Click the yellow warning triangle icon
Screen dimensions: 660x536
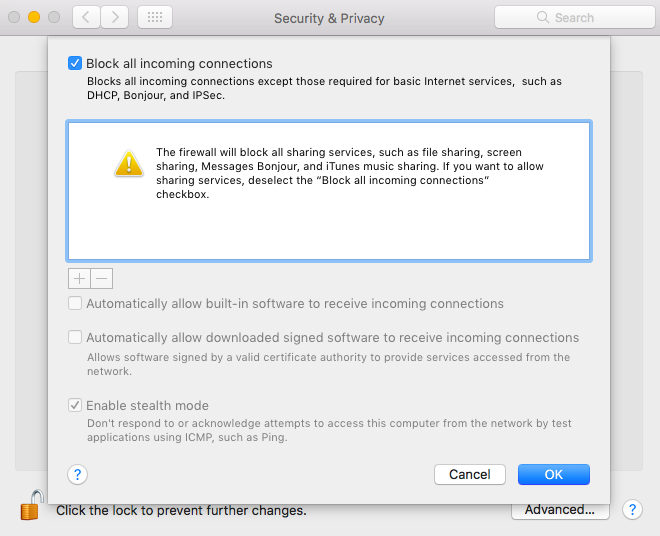tap(129, 163)
